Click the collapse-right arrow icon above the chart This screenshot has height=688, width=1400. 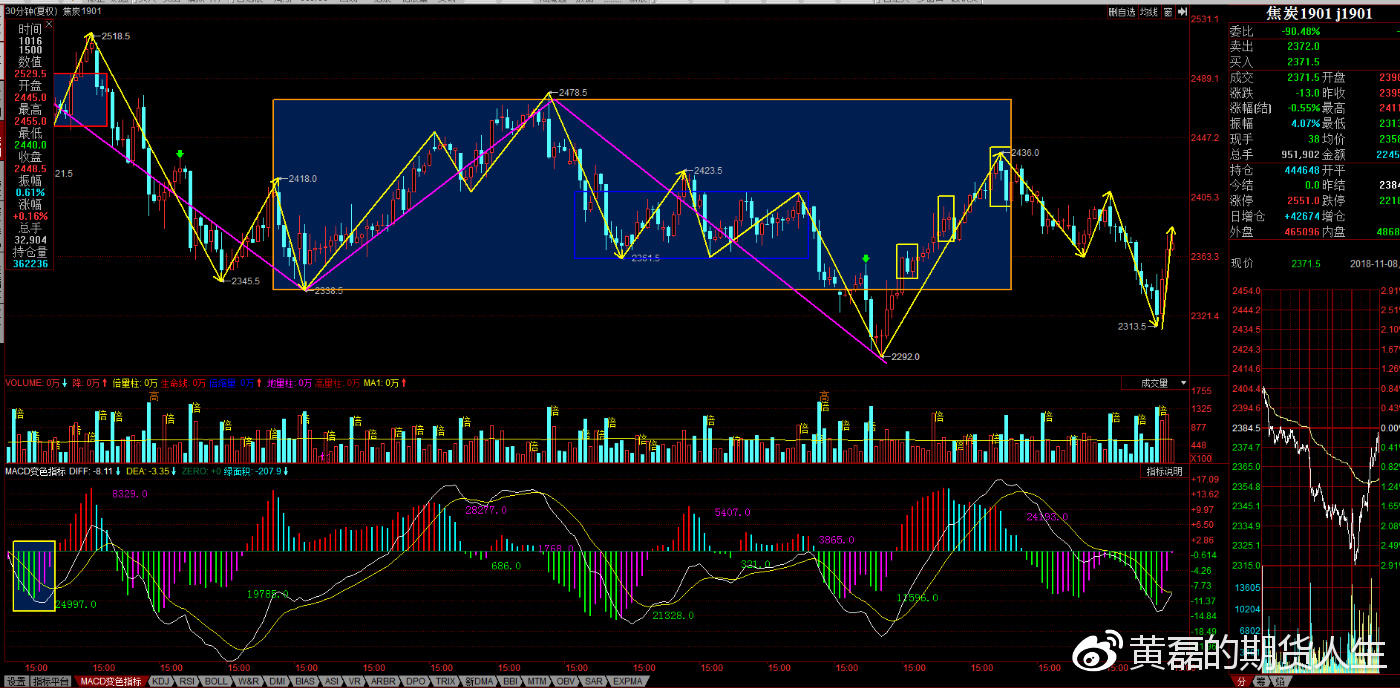coord(1181,13)
